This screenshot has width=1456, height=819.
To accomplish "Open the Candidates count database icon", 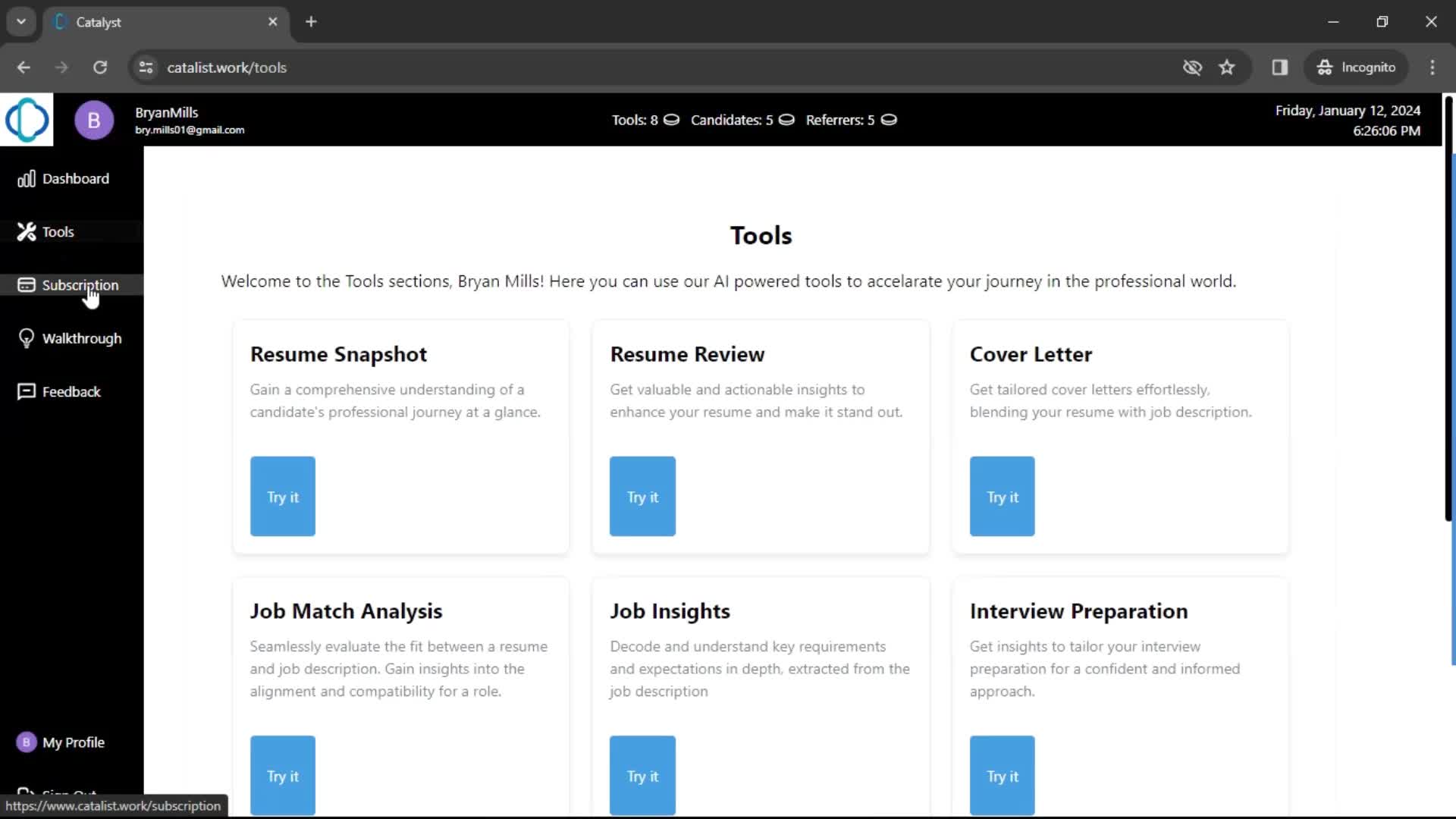I will pos(789,120).
